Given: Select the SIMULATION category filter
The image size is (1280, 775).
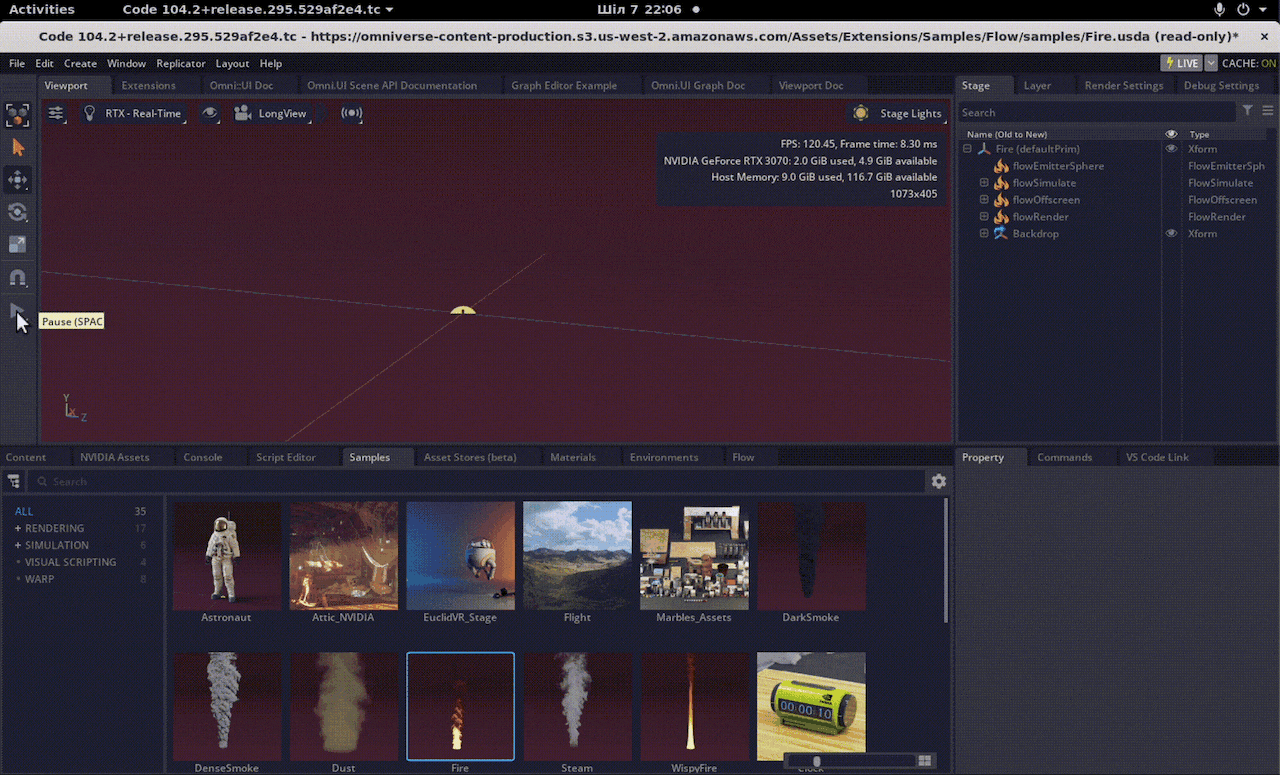Looking at the screenshot, I should coord(56,545).
